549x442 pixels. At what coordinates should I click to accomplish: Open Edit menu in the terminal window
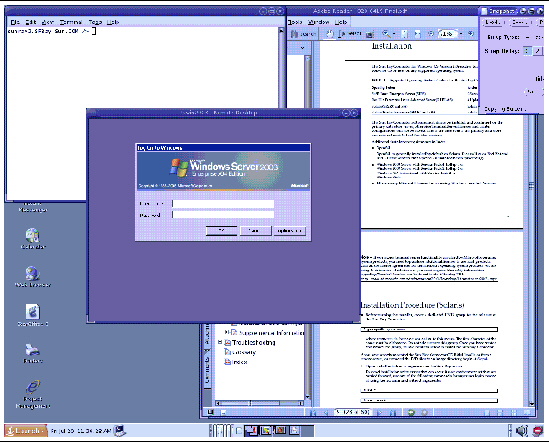pyautogui.click(x=30, y=22)
